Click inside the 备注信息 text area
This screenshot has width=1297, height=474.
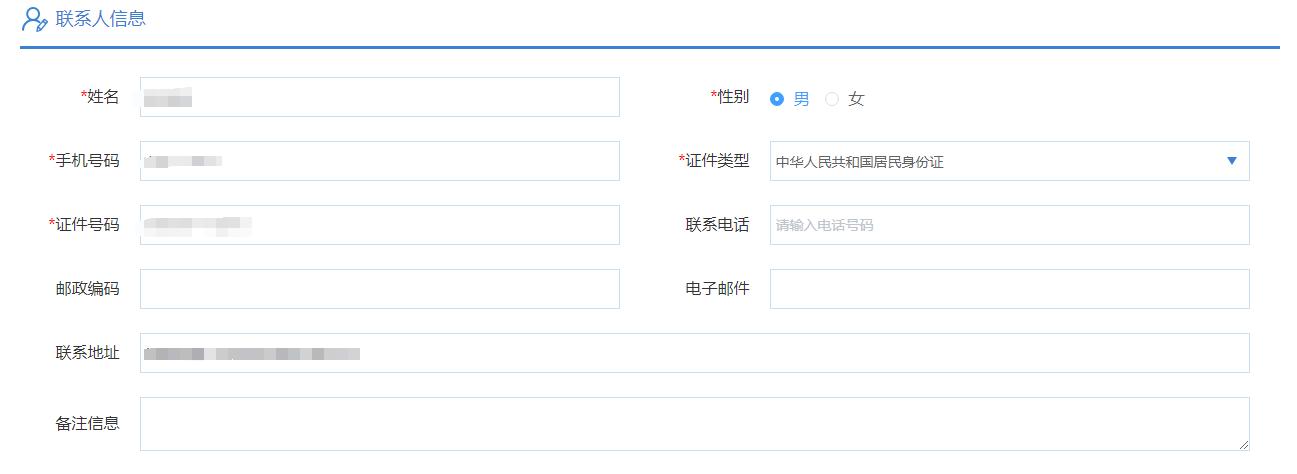coord(694,423)
